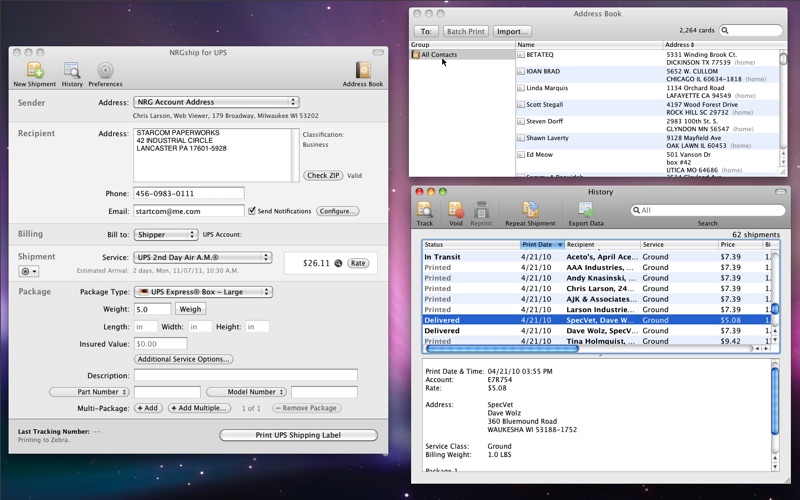Click the Check ZIP button

323,176
